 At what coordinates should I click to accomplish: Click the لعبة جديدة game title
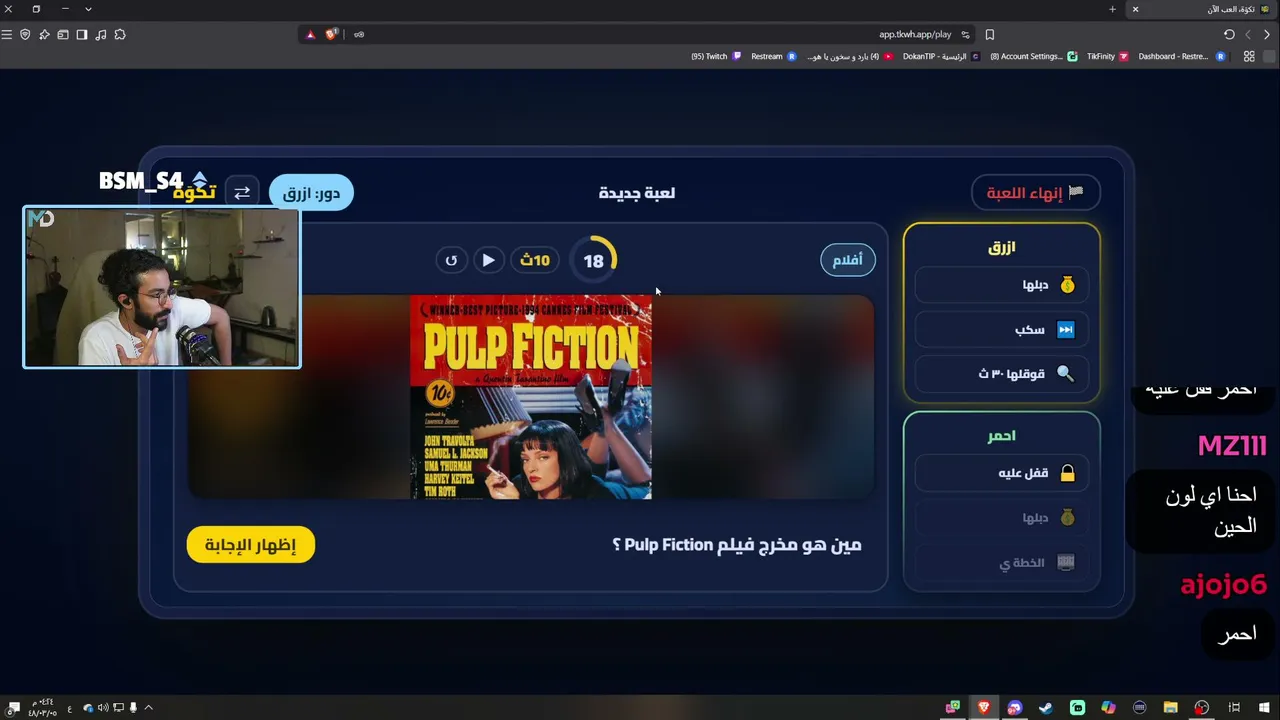point(637,193)
